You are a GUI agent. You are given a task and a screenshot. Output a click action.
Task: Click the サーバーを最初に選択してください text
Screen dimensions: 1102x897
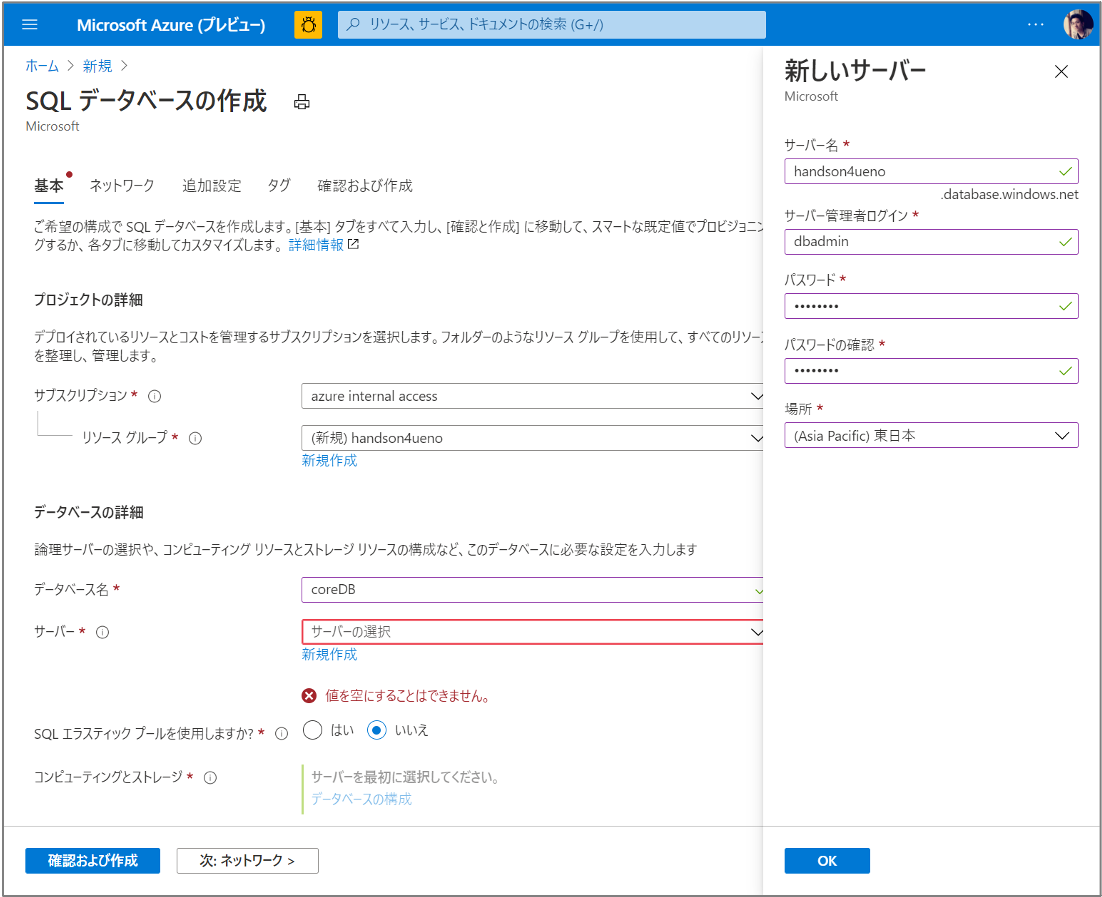(x=406, y=777)
